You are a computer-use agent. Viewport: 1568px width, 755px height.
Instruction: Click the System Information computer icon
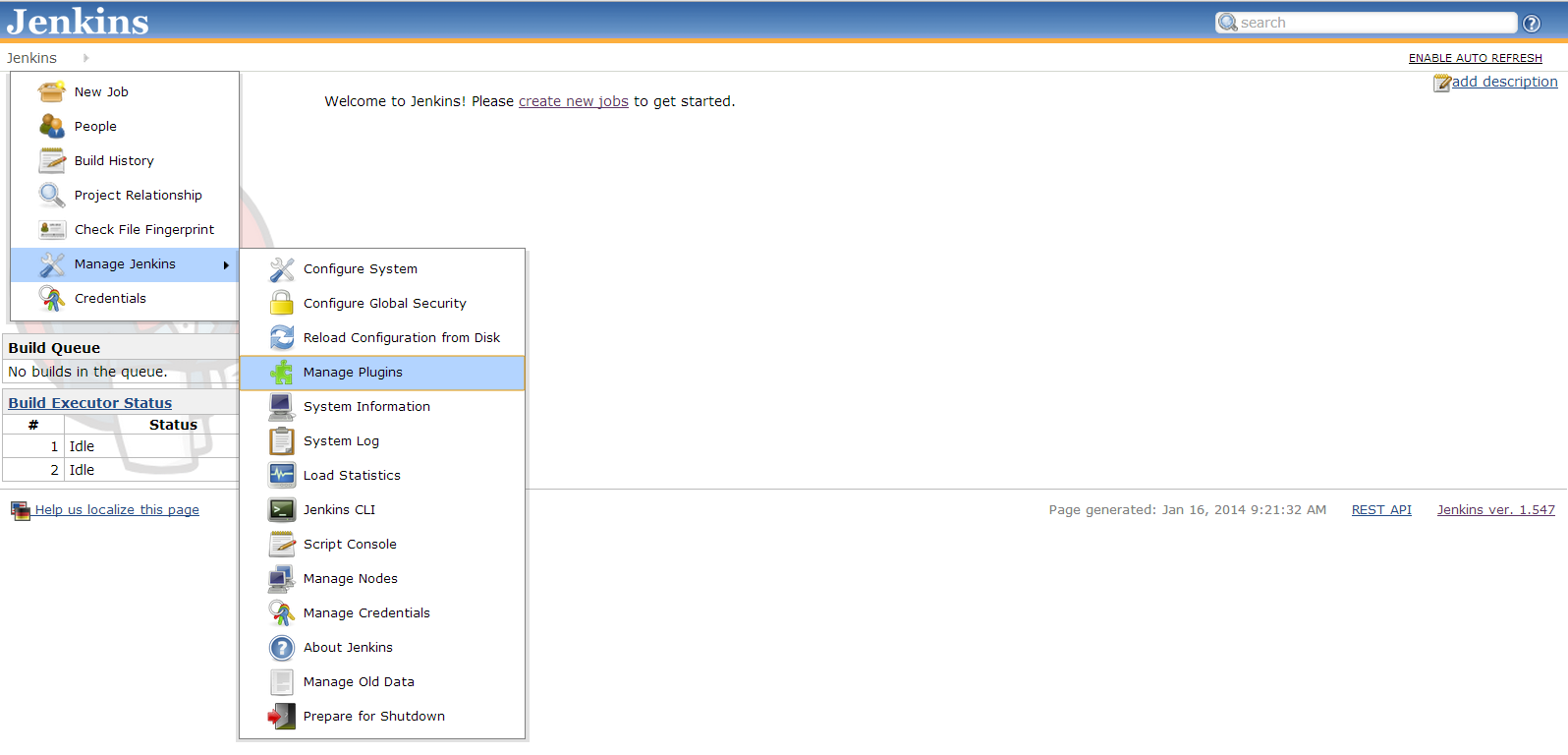point(282,406)
